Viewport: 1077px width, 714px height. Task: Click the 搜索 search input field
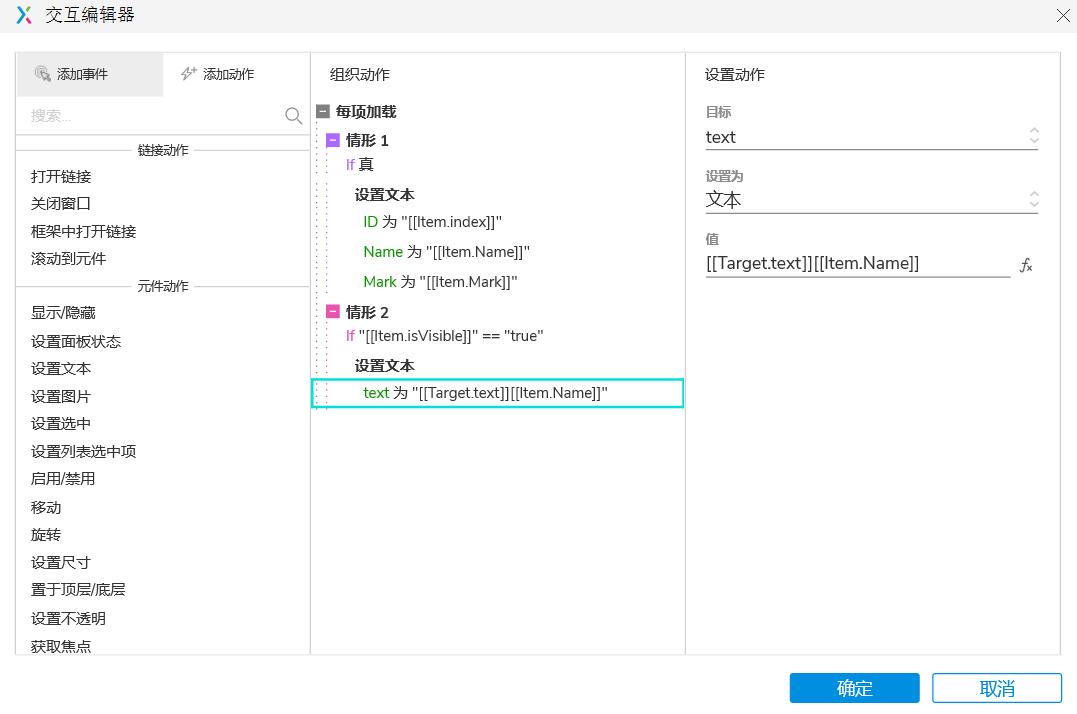pos(150,116)
